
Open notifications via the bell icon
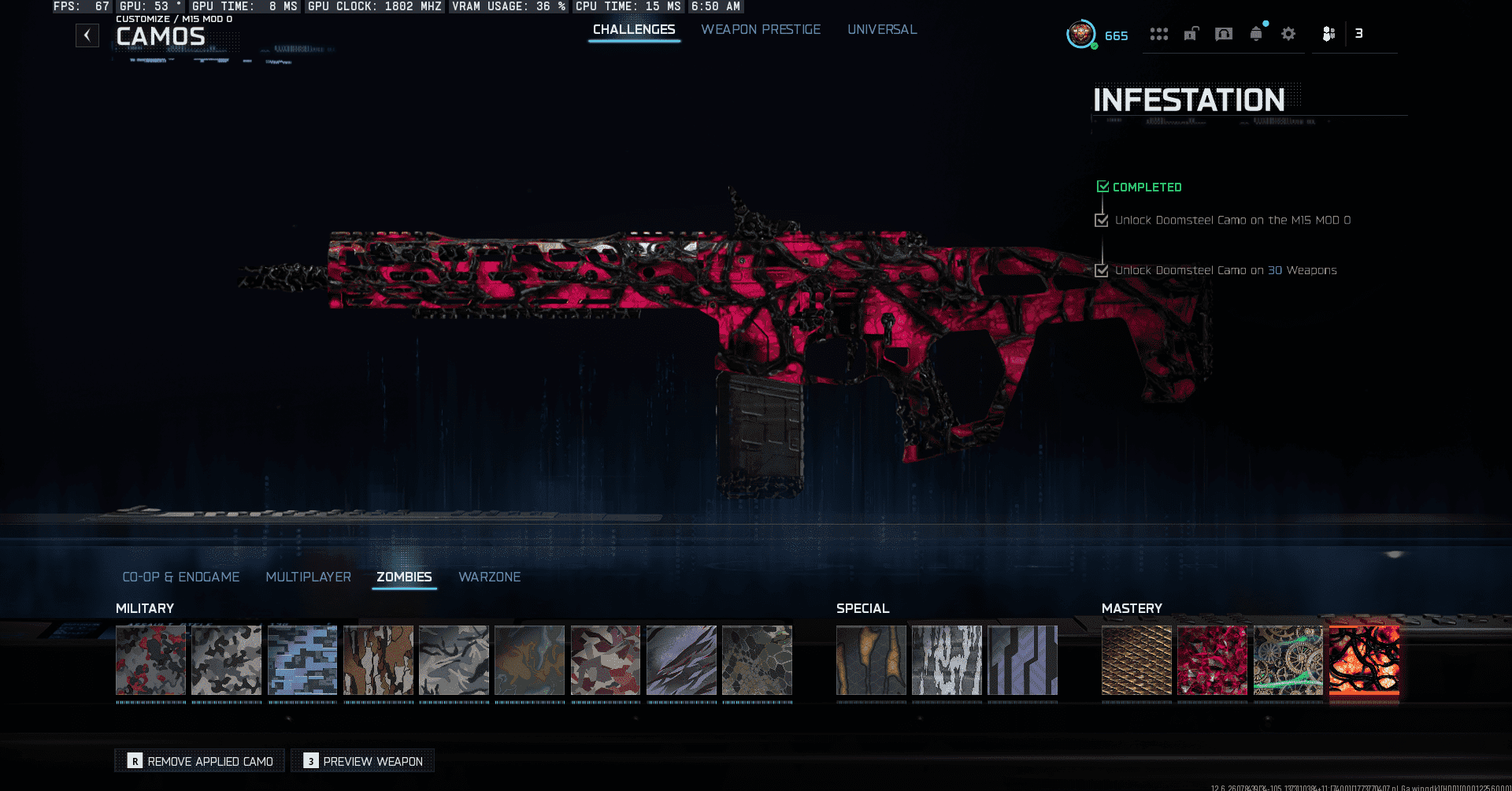click(x=1256, y=34)
